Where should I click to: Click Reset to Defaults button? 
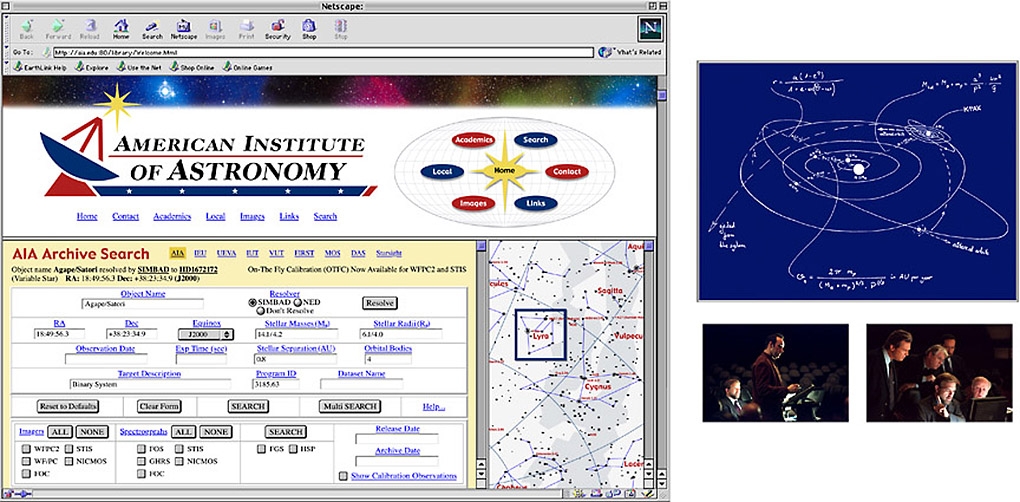click(x=68, y=406)
